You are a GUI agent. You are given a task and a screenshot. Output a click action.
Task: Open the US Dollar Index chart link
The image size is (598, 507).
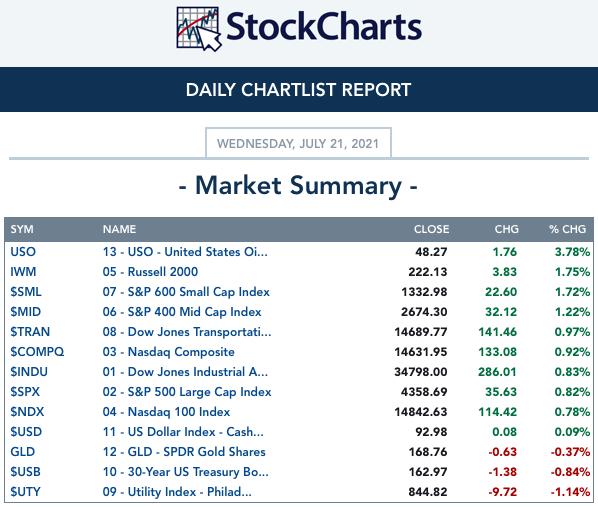coord(183,432)
